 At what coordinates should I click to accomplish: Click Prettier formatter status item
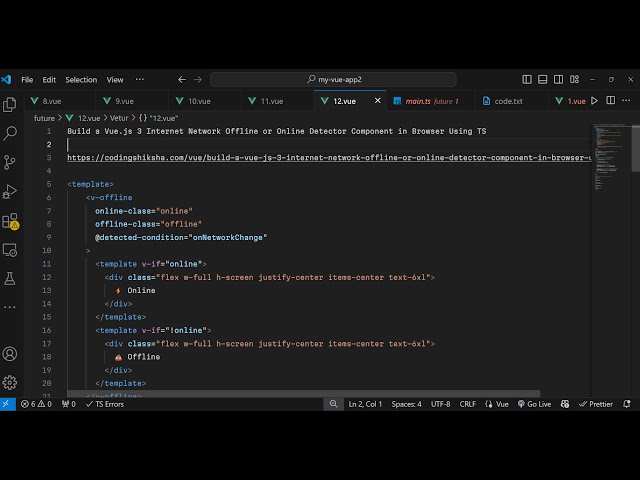click(595, 404)
